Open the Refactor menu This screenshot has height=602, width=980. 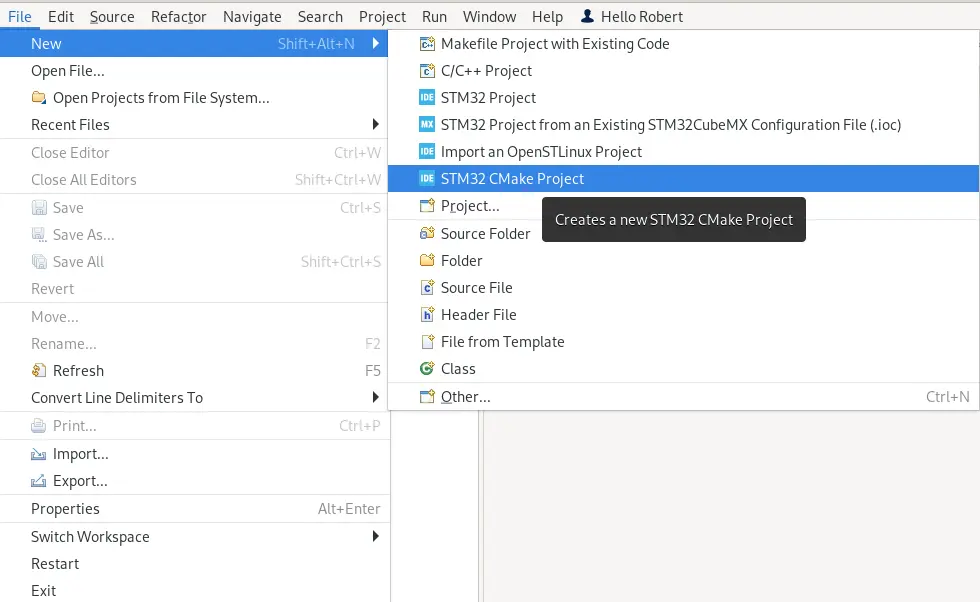click(x=179, y=16)
